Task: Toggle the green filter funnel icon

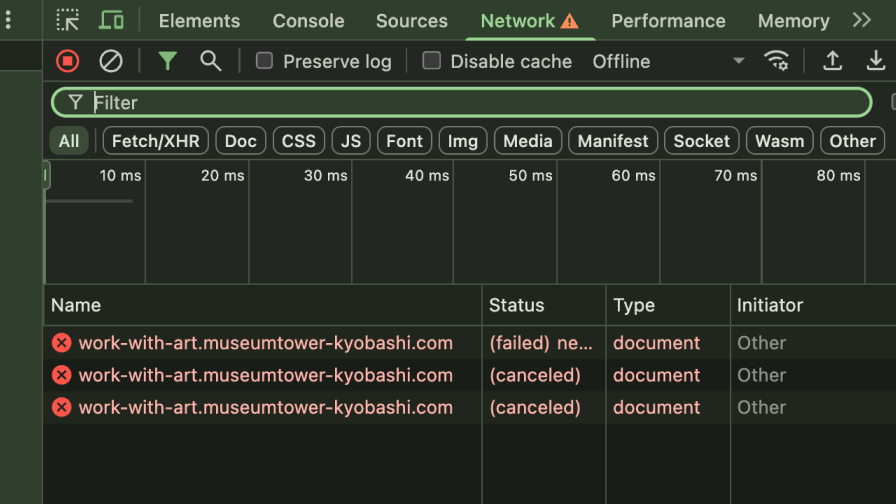Action: [x=167, y=61]
